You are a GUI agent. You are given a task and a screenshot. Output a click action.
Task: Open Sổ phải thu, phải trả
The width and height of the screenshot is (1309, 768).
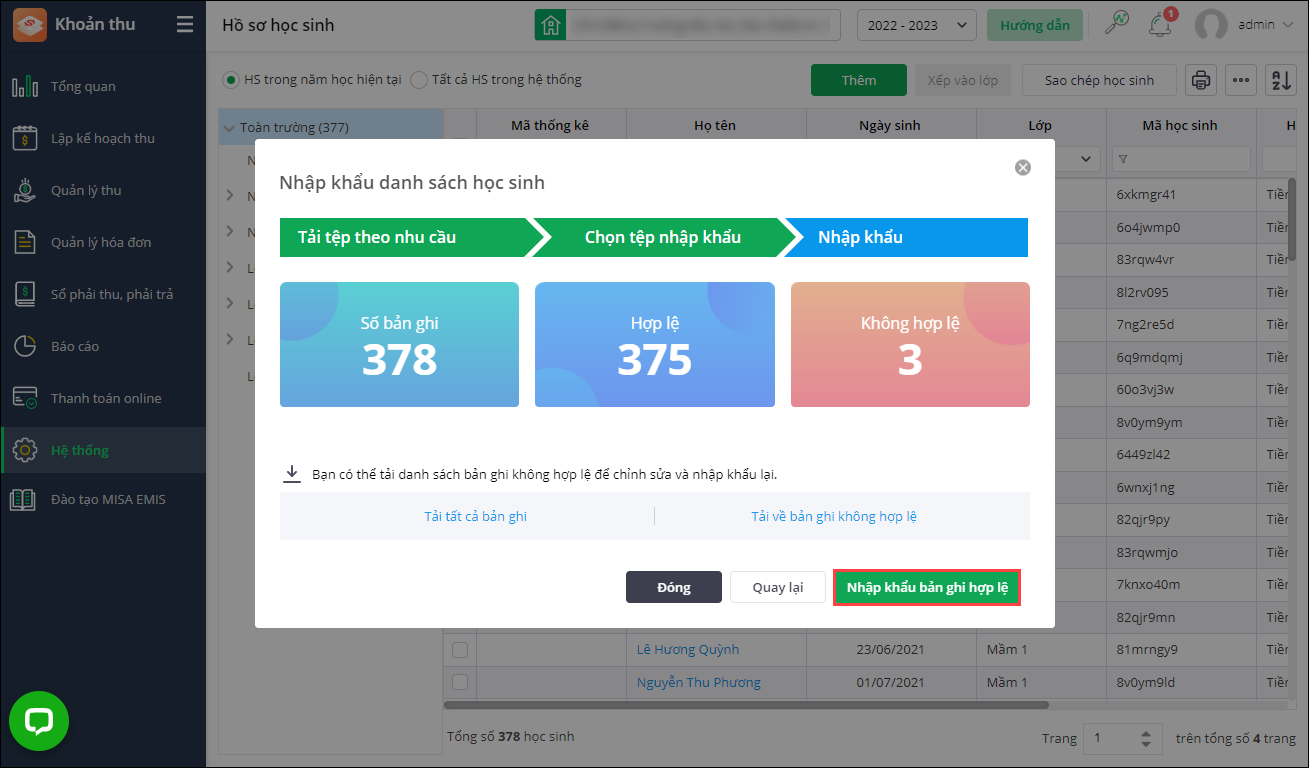point(112,294)
